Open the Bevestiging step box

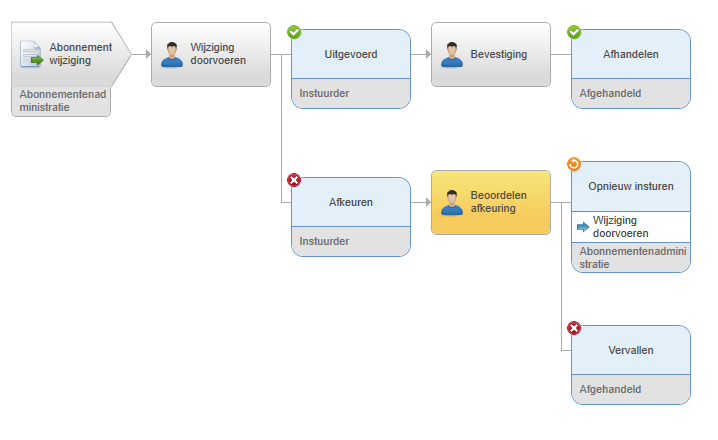[x=491, y=54]
